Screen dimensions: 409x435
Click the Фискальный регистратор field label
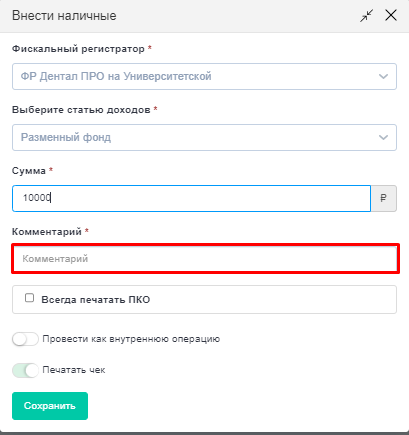click(x=78, y=49)
